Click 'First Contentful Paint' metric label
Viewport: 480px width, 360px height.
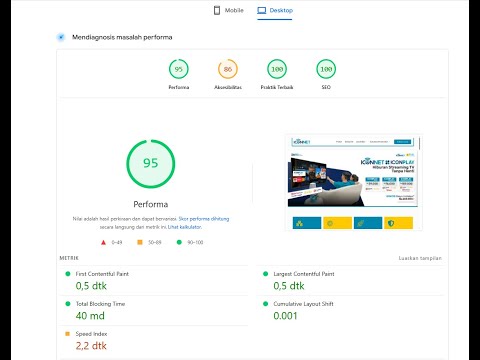(102, 274)
